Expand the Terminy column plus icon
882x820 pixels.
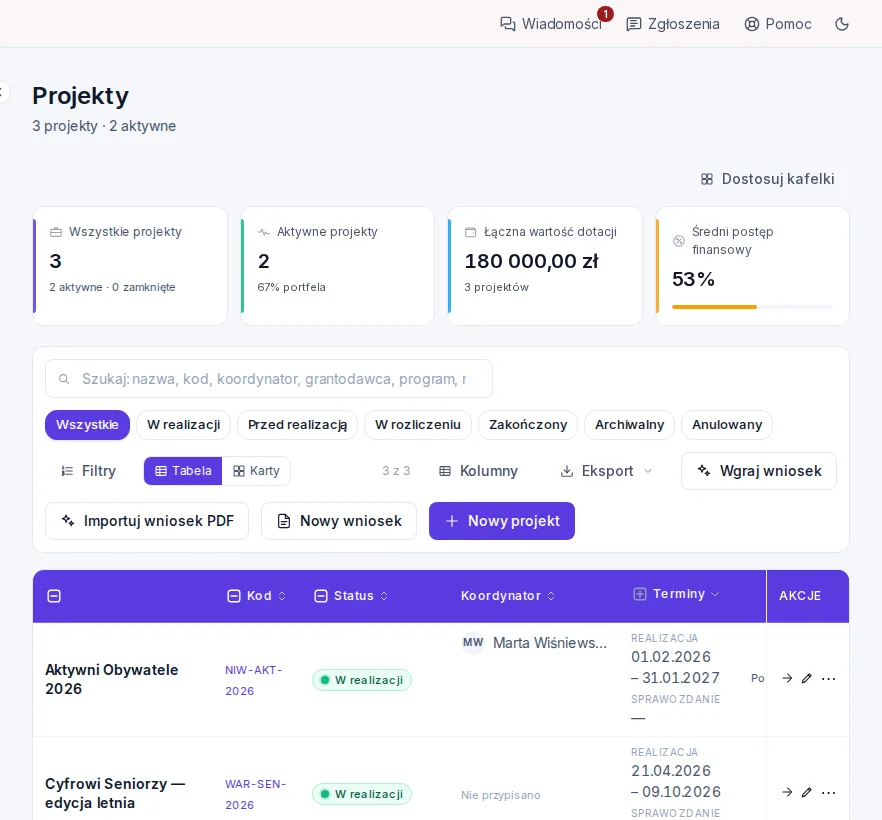[640, 594]
